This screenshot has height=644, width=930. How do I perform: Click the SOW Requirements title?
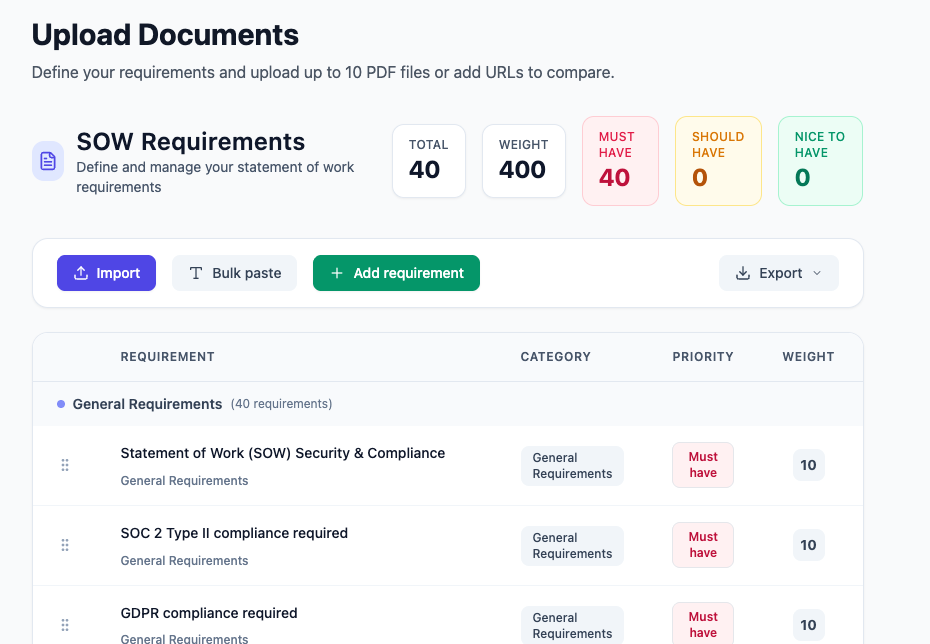tap(190, 142)
